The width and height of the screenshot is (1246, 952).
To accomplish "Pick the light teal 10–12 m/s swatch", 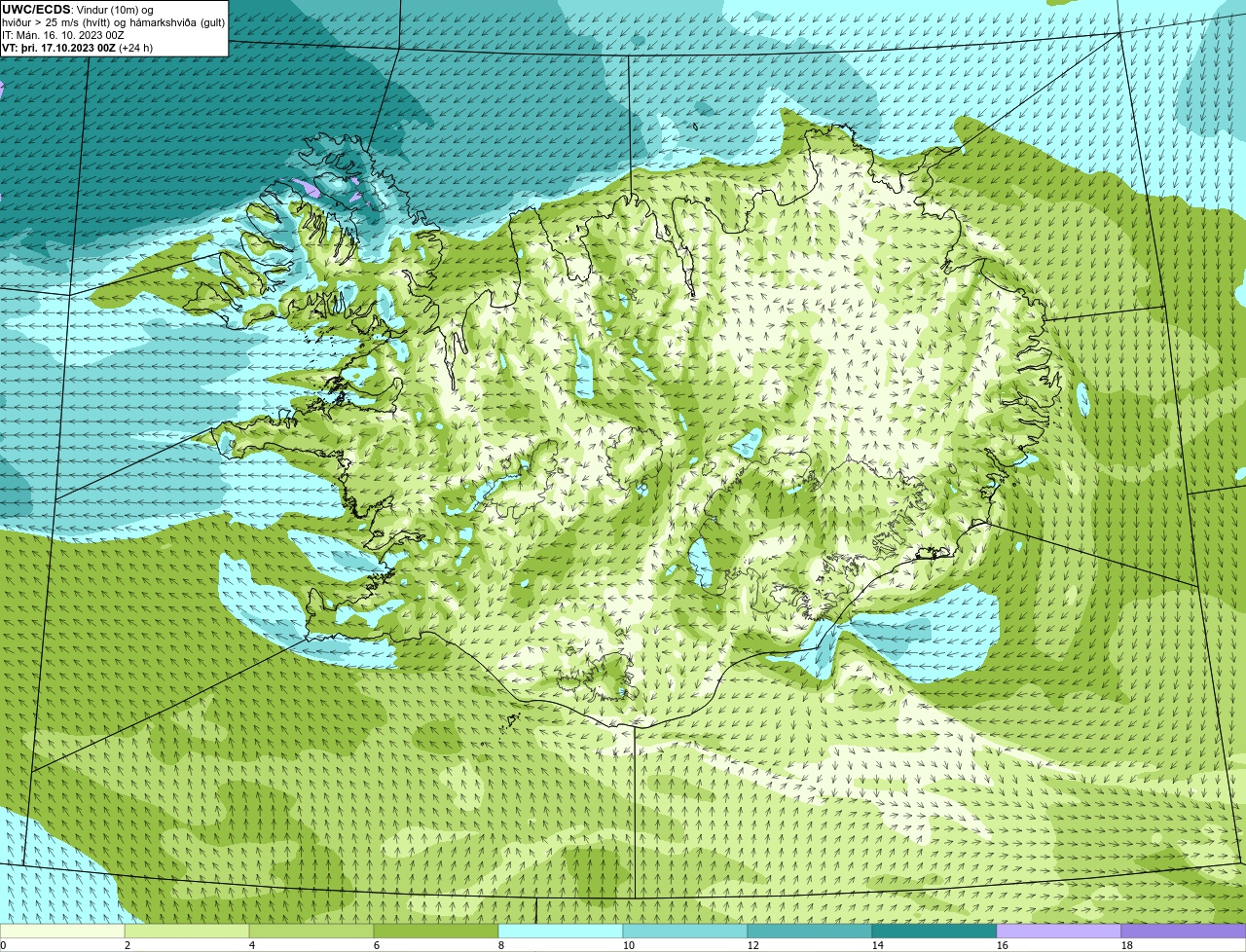I will pos(685,932).
